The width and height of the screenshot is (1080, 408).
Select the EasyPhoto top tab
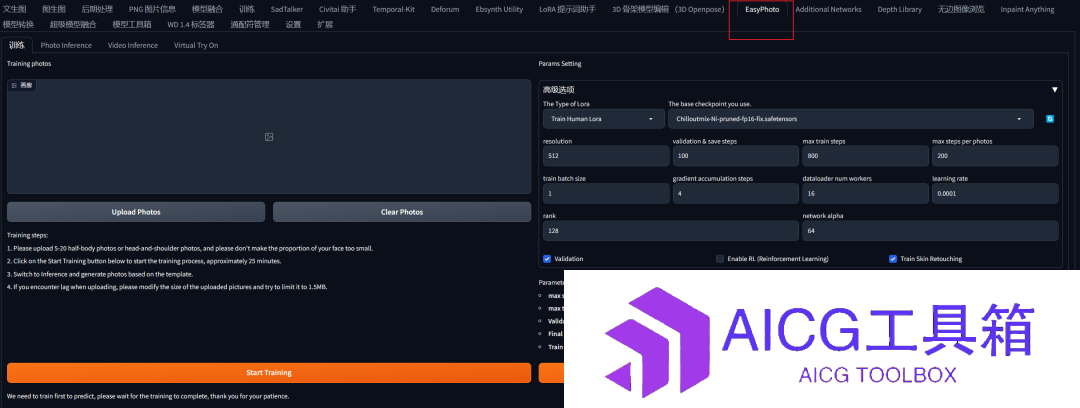[x=762, y=10]
